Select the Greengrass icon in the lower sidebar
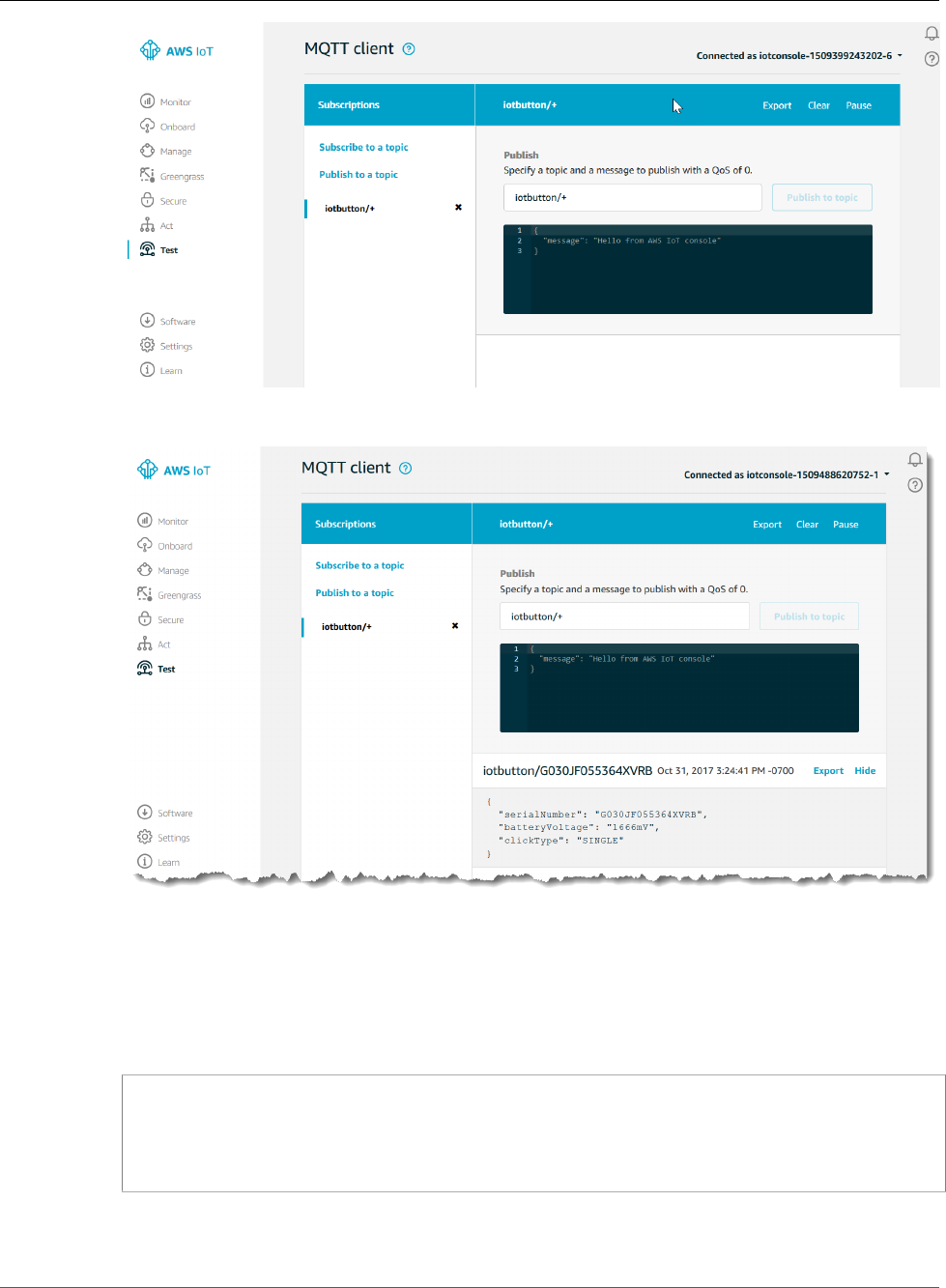946x1288 pixels. coord(145,594)
